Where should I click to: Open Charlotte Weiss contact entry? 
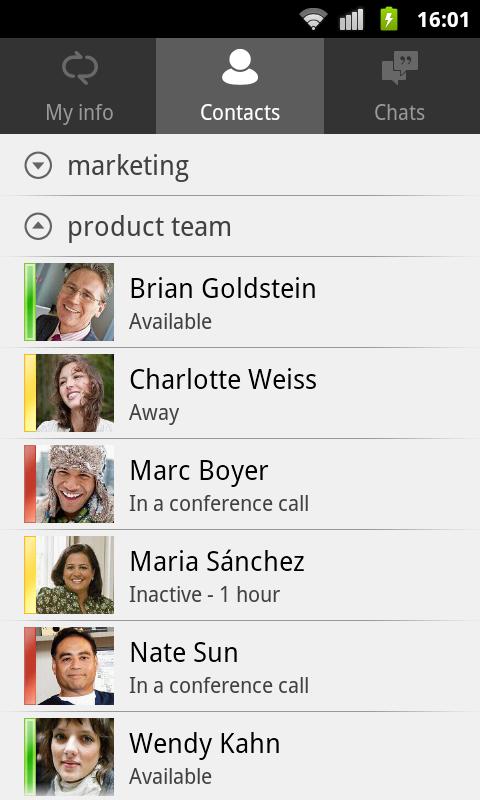click(240, 393)
